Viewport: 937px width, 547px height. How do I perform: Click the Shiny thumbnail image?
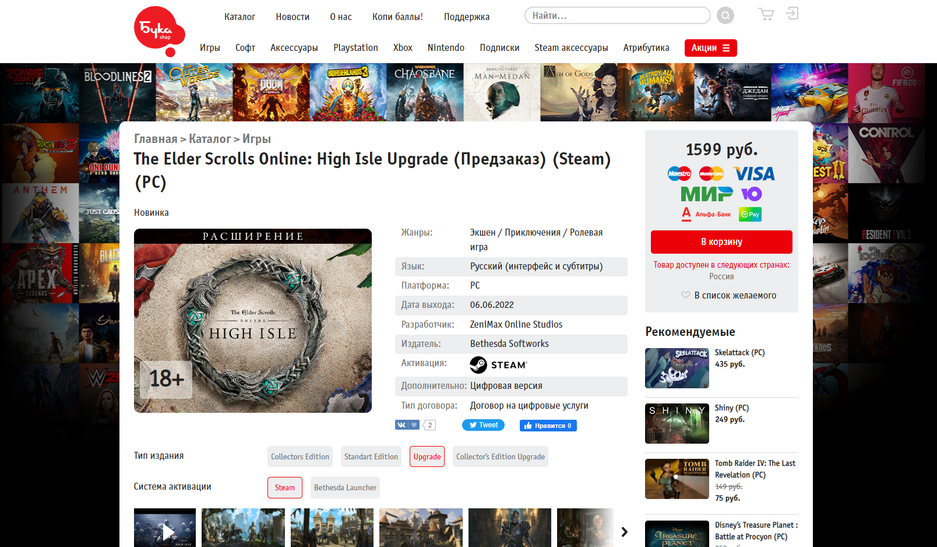676,423
